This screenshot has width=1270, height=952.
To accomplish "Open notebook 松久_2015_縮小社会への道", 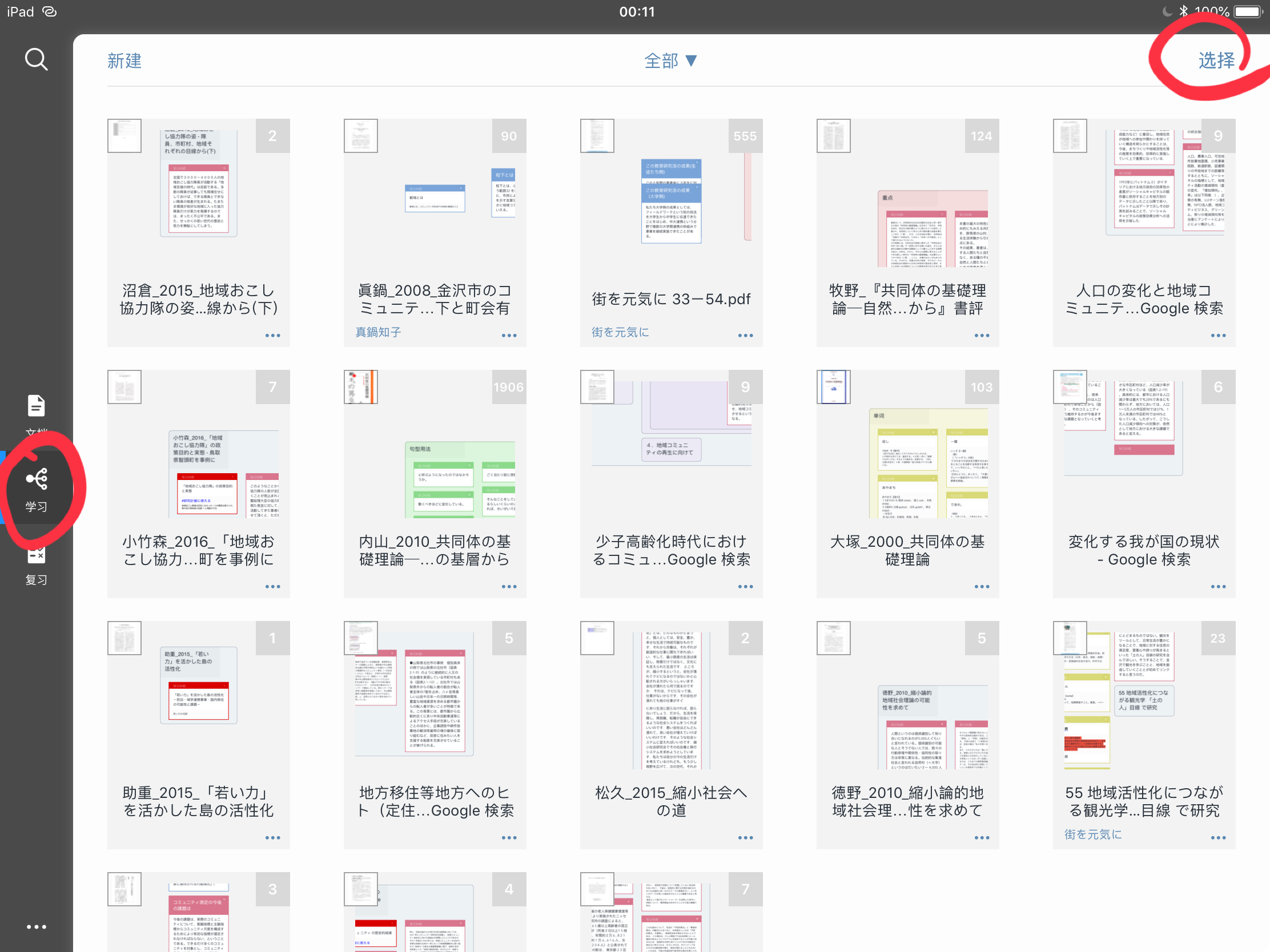I will [x=671, y=735].
